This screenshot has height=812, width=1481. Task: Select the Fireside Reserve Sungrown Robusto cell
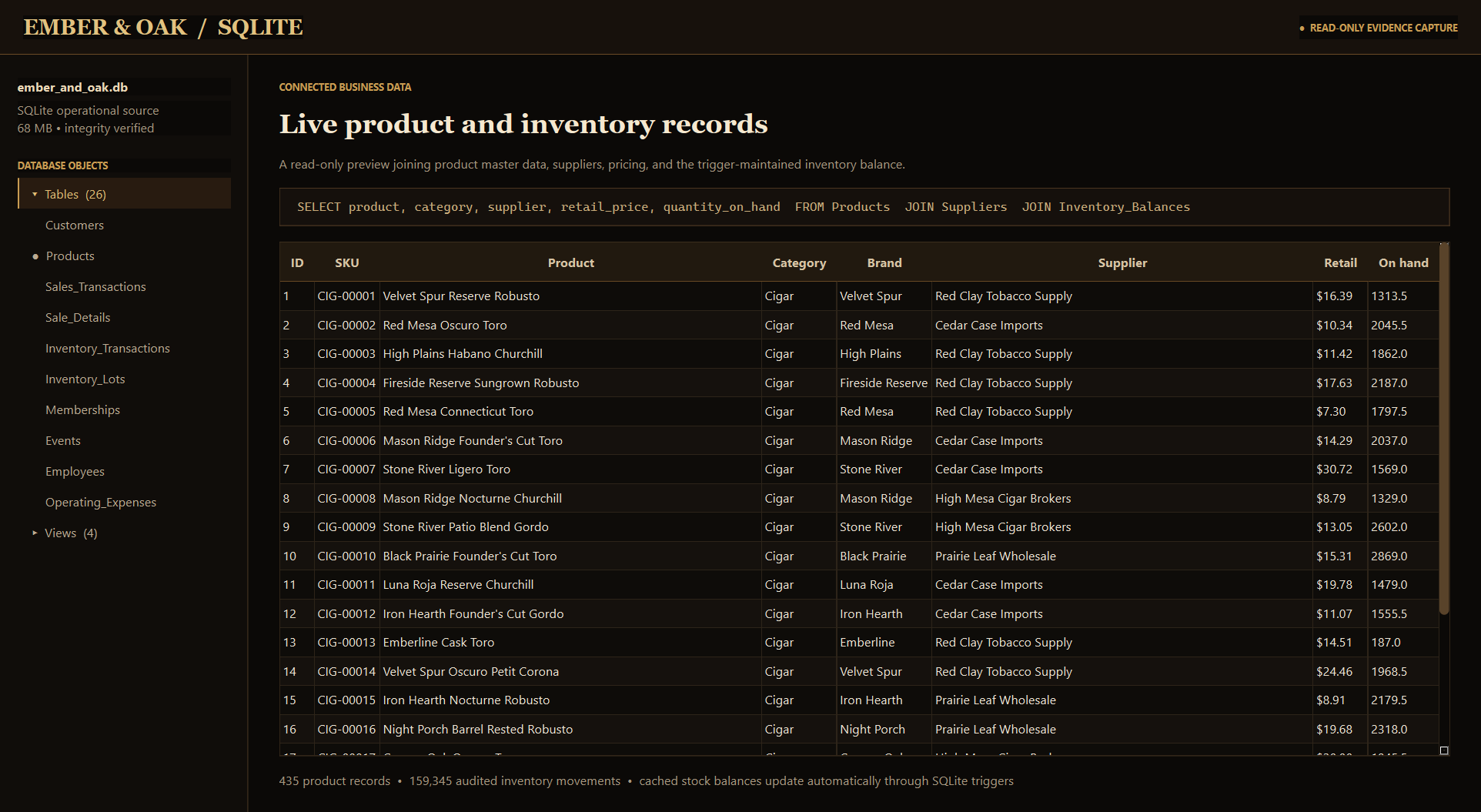(571, 383)
